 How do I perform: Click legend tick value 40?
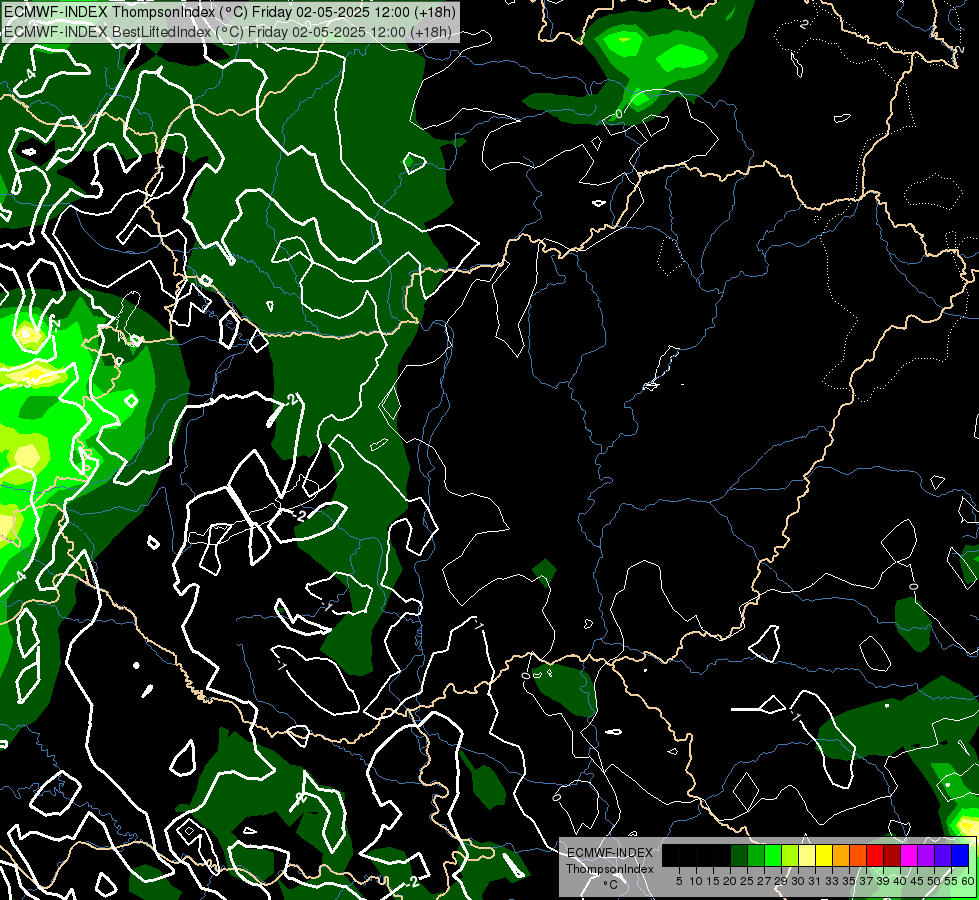point(900,881)
